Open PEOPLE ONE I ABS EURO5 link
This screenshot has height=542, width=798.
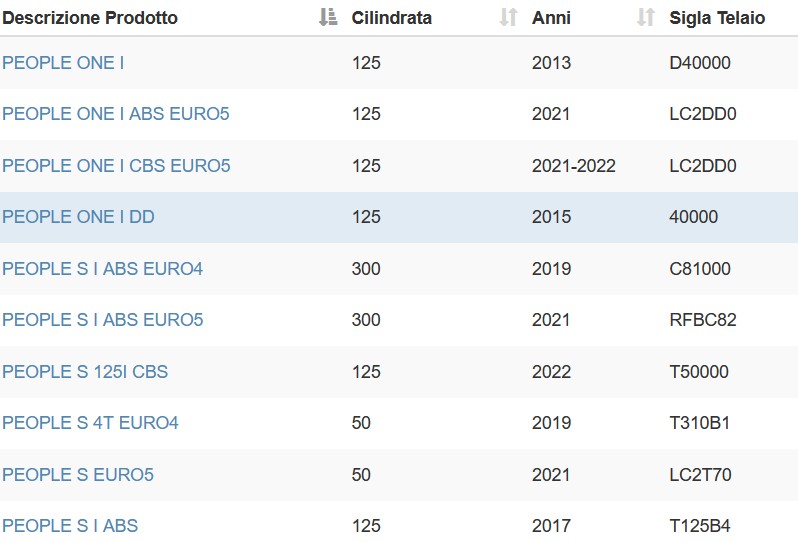click(x=116, y=113)
